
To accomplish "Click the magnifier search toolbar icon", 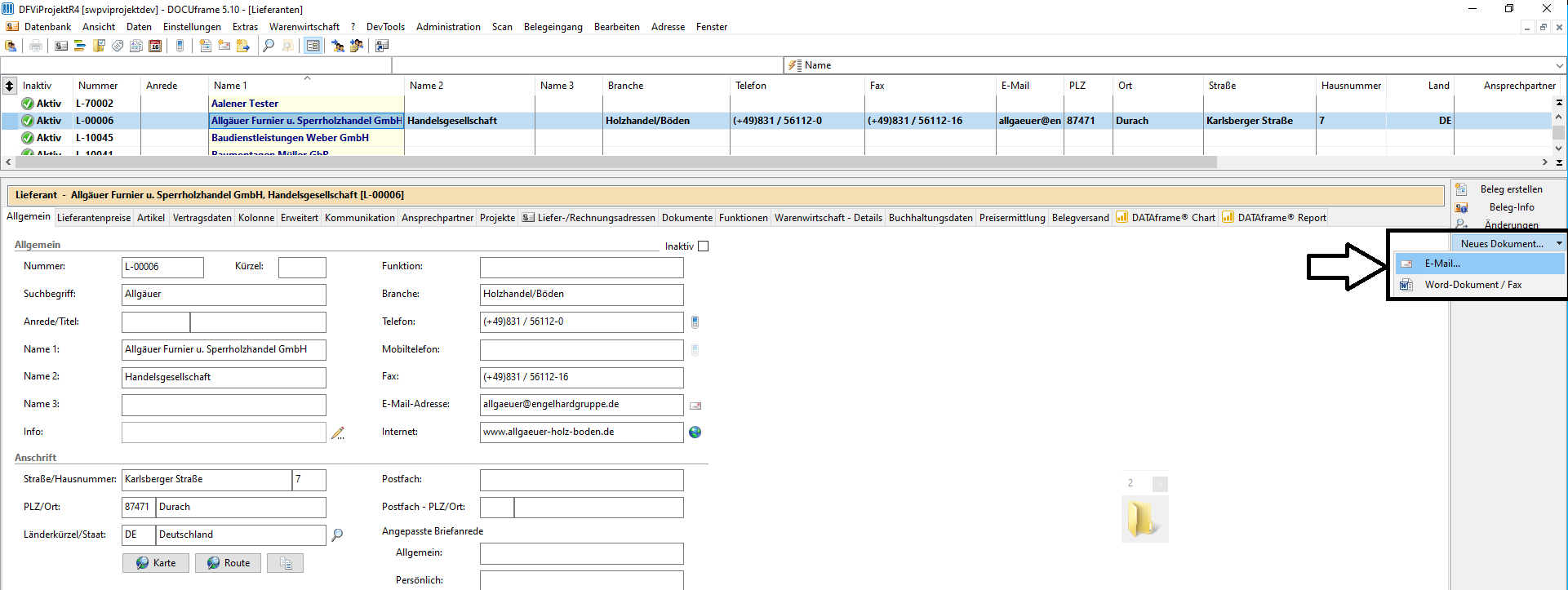I will coord(269,46).
